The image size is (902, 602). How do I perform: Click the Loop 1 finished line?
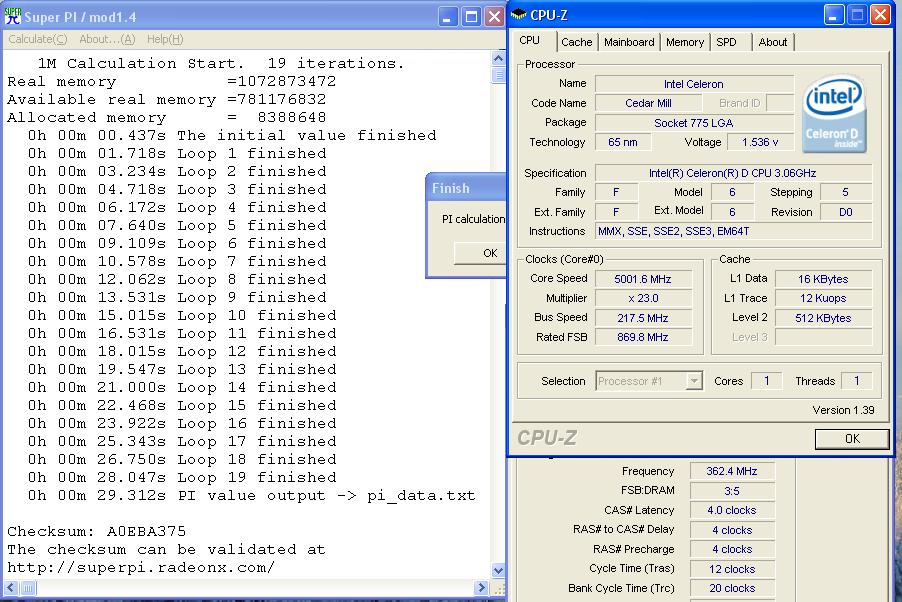pyautogui.click(x=177, y=153)
